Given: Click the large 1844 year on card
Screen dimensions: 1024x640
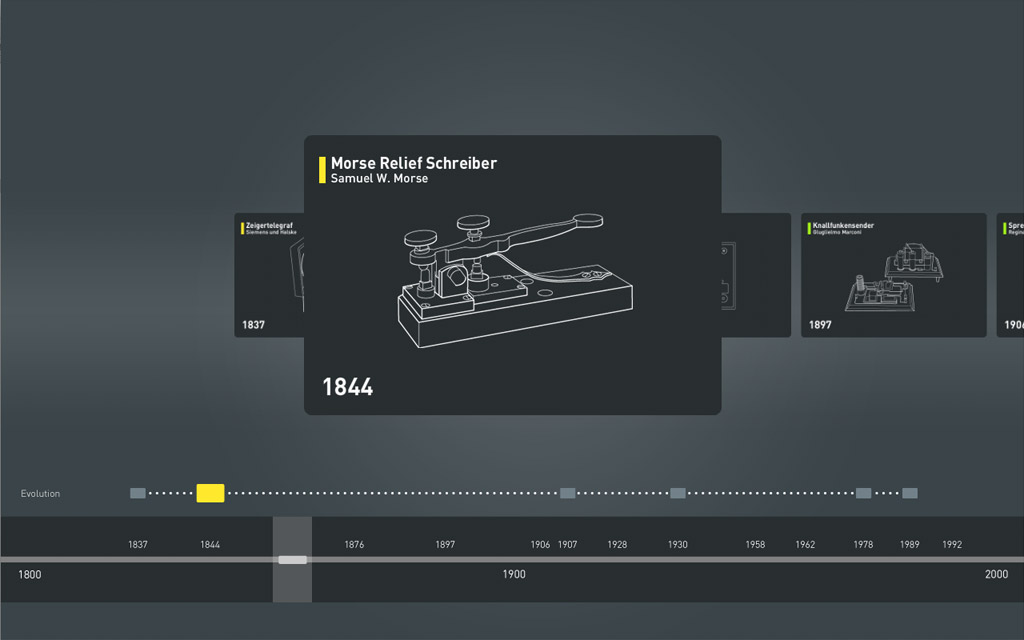Looking at the screenshot, I should click(x=348, y=387).
